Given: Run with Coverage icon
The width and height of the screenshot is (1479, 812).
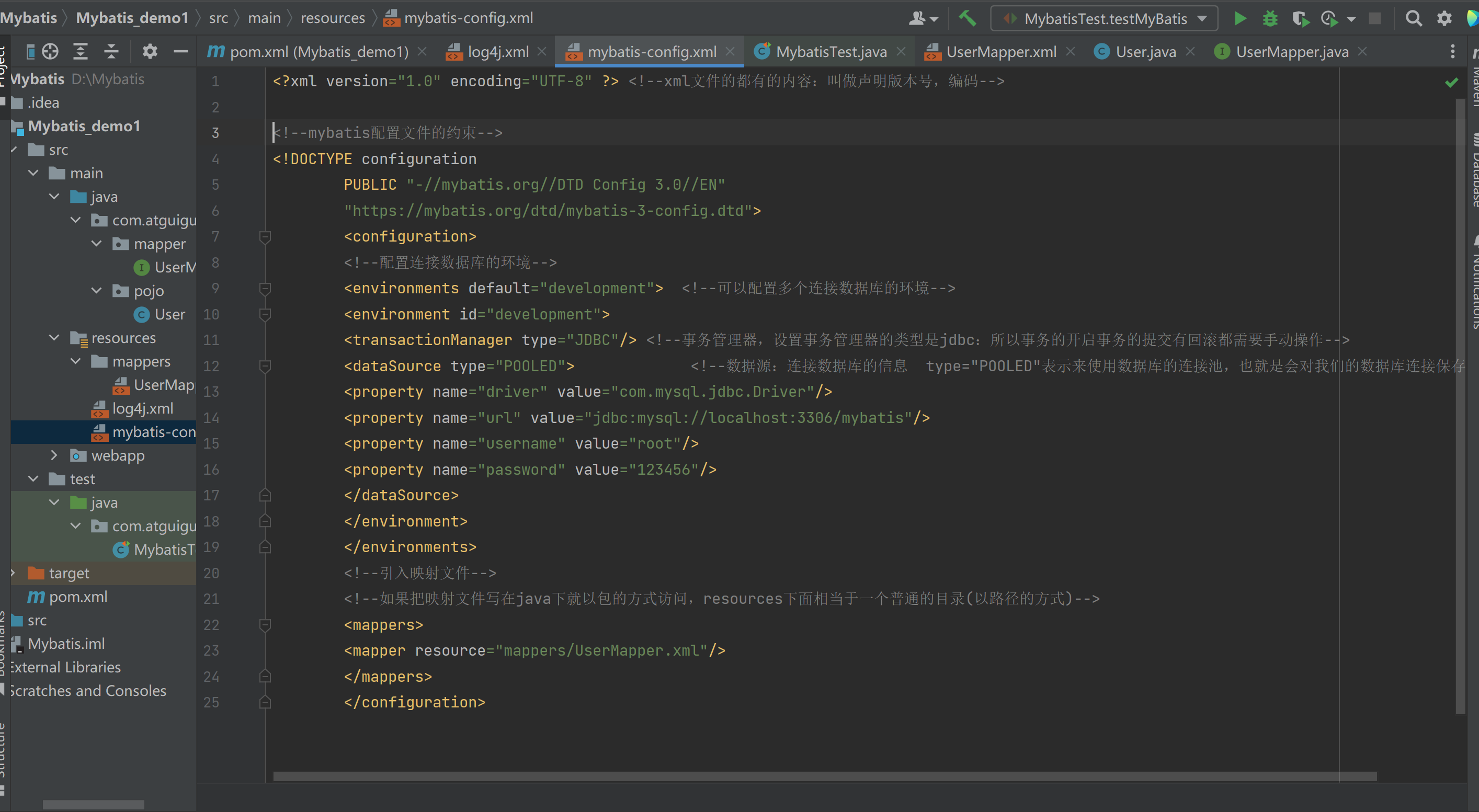Looking at the screenshot, I should tap(1300, 18).
